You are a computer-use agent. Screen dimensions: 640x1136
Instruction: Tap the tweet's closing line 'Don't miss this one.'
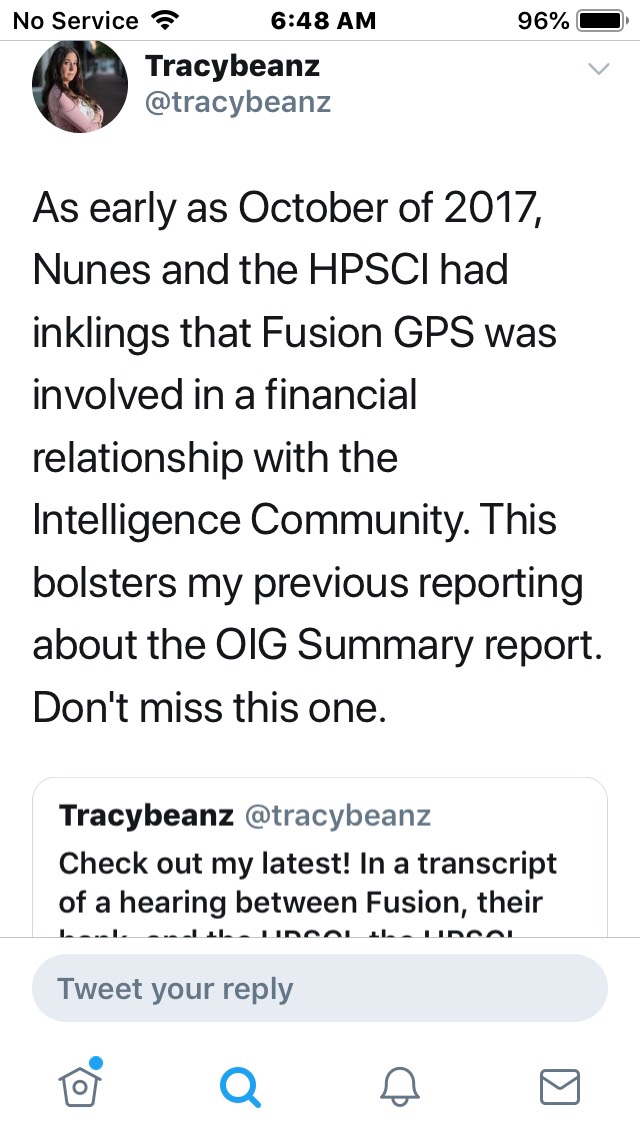pyautogui.click(x=209, y=708)
